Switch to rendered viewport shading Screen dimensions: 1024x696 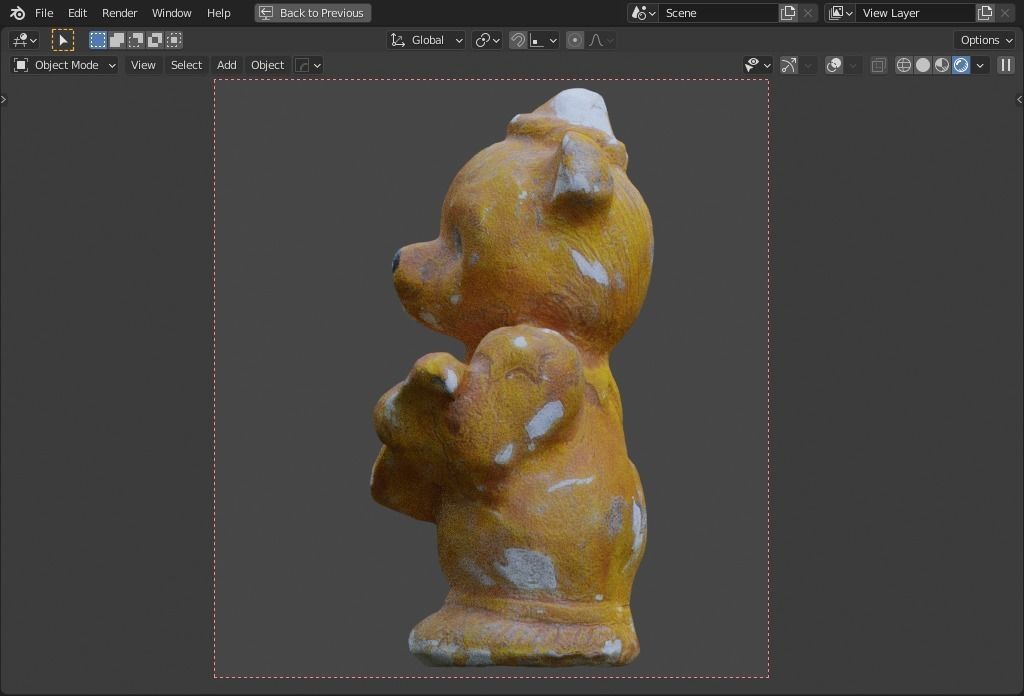[x=961, y=65]
